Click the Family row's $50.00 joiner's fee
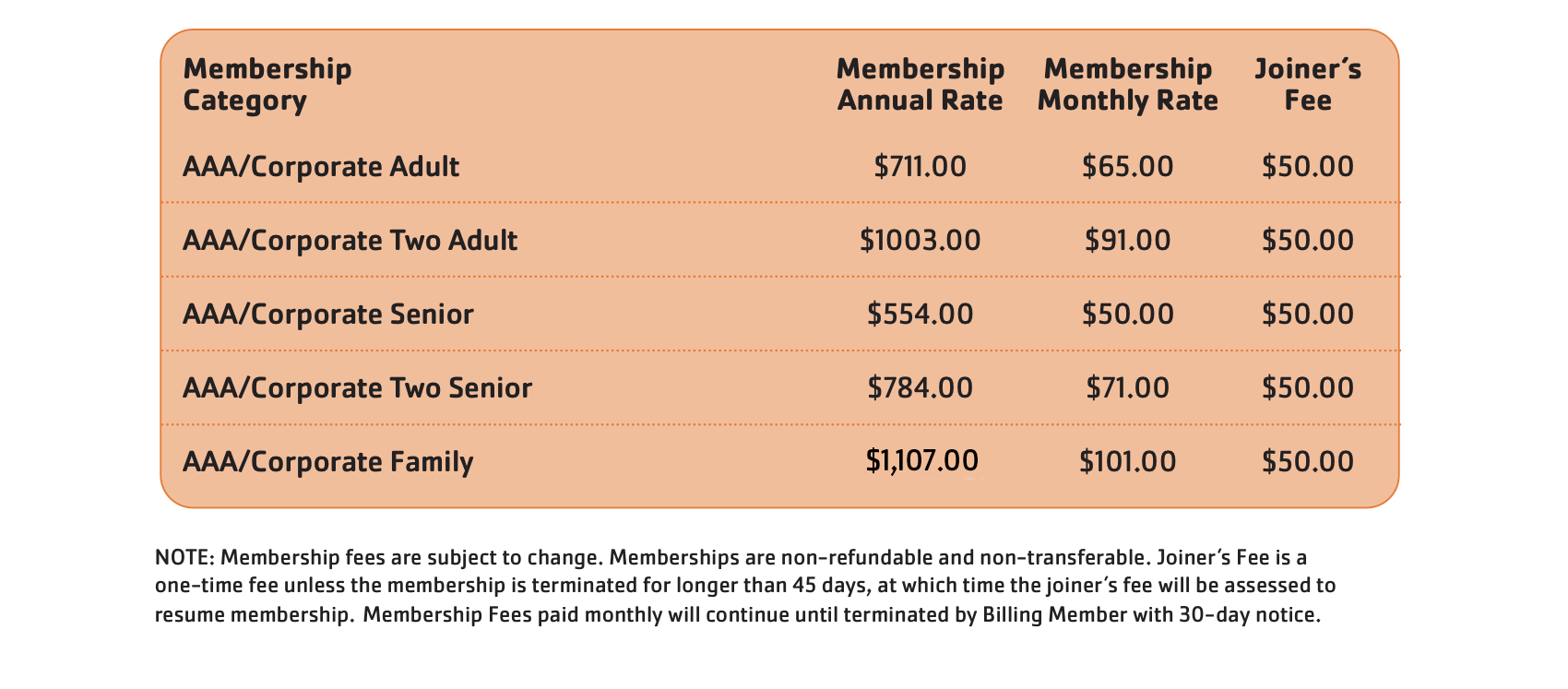 point(1308,462)
